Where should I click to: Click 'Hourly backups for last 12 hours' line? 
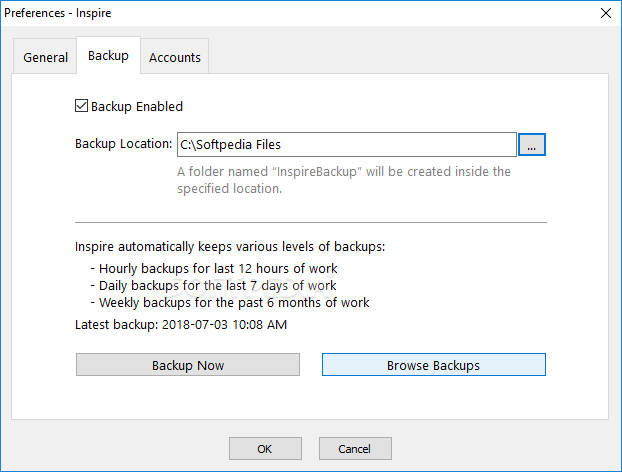[x=213, y=269]
